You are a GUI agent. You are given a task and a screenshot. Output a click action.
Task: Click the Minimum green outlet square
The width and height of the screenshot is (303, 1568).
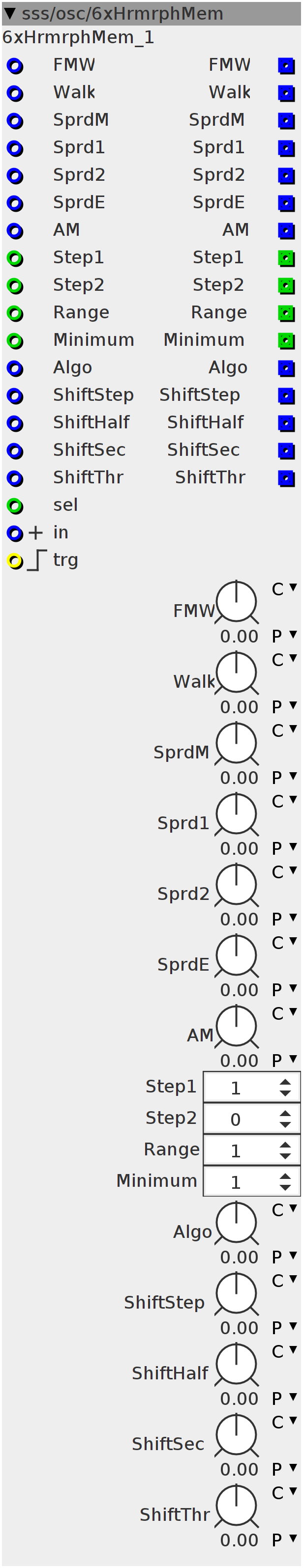[x=286, y=341]
